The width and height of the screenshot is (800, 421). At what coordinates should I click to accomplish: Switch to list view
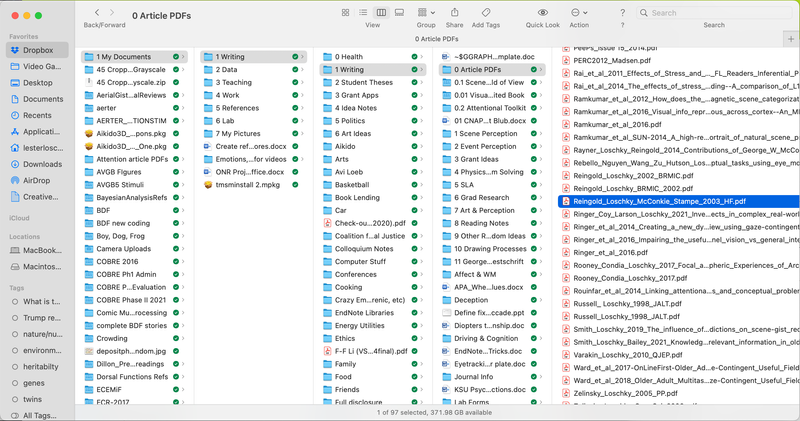(x=363, y=13)
